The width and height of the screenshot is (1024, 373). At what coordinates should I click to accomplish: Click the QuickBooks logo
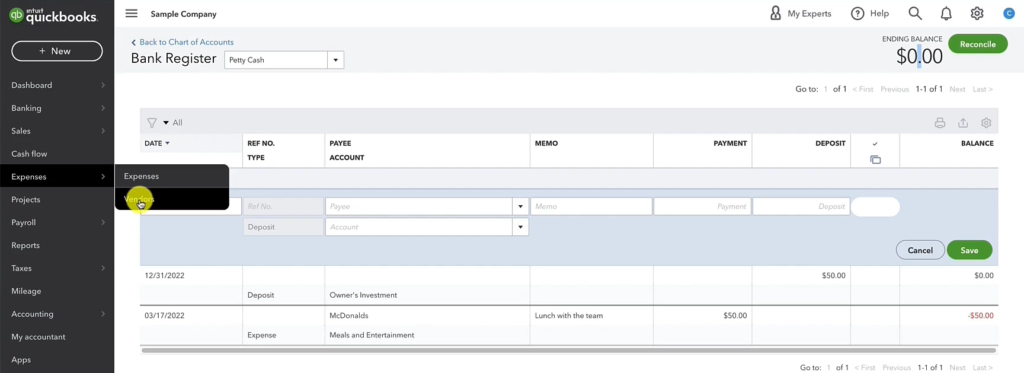pyautogui.click(x=53, y=16)
